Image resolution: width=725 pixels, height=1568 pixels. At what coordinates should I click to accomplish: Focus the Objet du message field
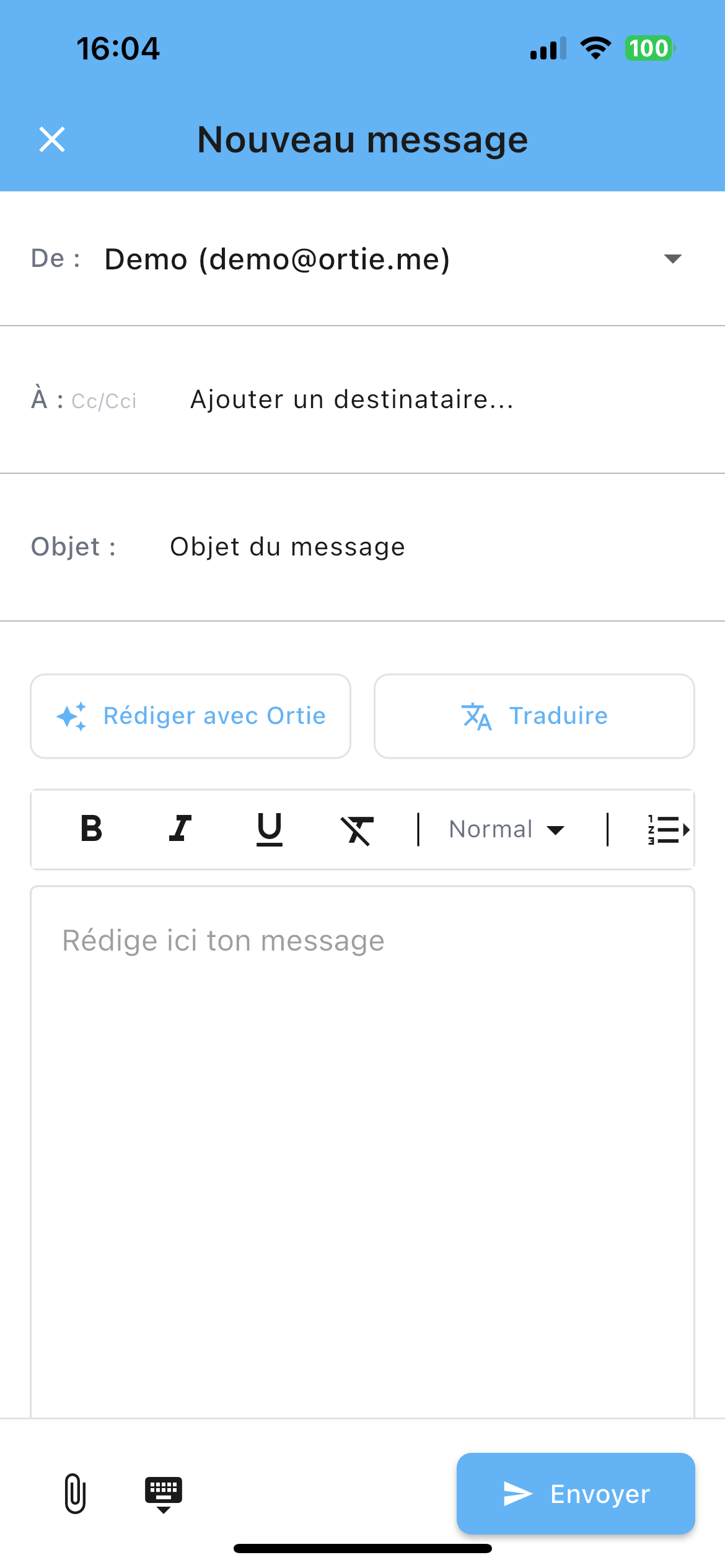tap(288, 547)
